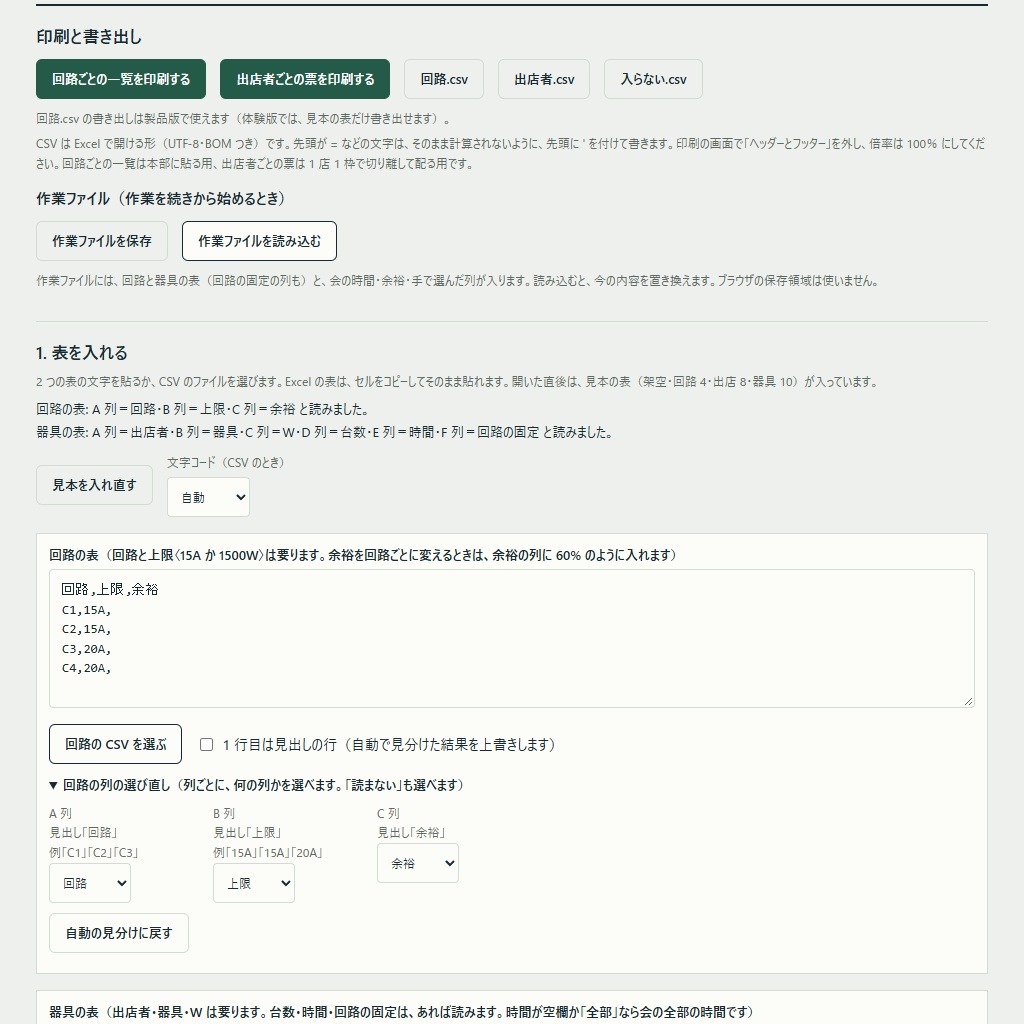Screen dimensions: 1024x1024
Task: Click the line starting 回路の表: A 列＝回路
Action: pyautogui.click(x=202, y=409)
